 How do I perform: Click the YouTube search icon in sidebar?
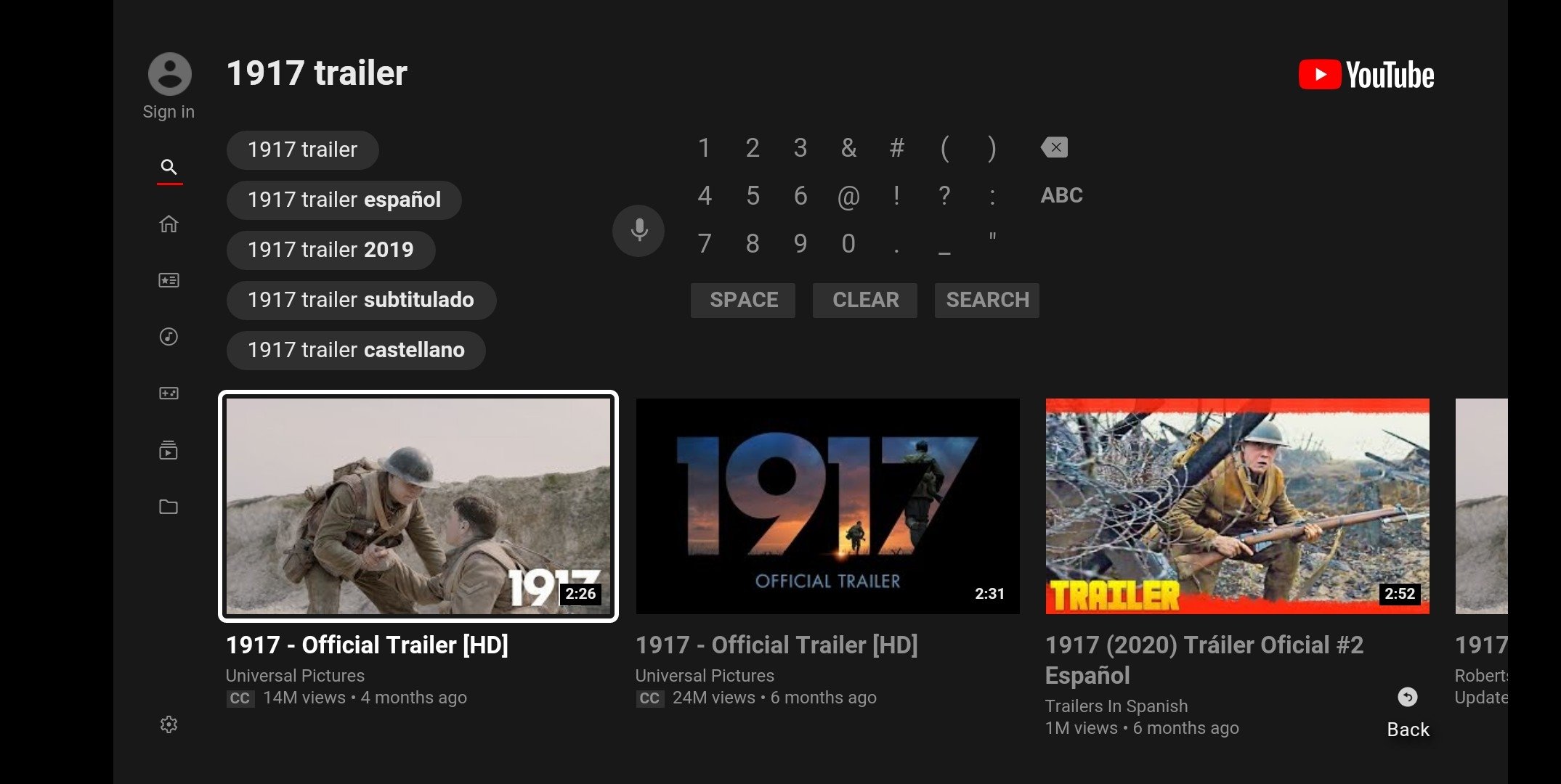click(x=168, y=167)
